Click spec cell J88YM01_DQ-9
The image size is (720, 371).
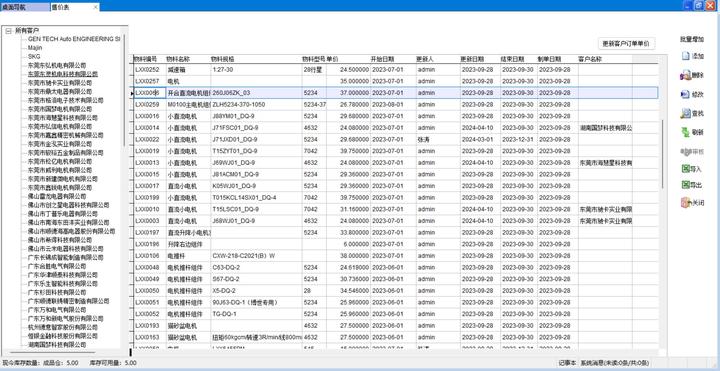point(256,116)
